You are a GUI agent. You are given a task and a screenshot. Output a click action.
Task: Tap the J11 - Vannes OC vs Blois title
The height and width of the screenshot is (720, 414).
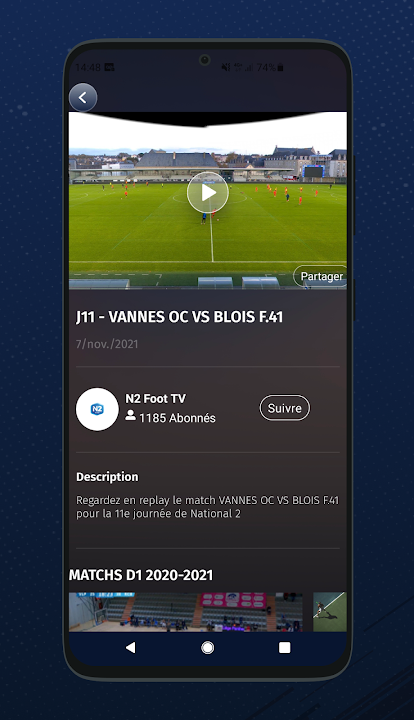179,317
